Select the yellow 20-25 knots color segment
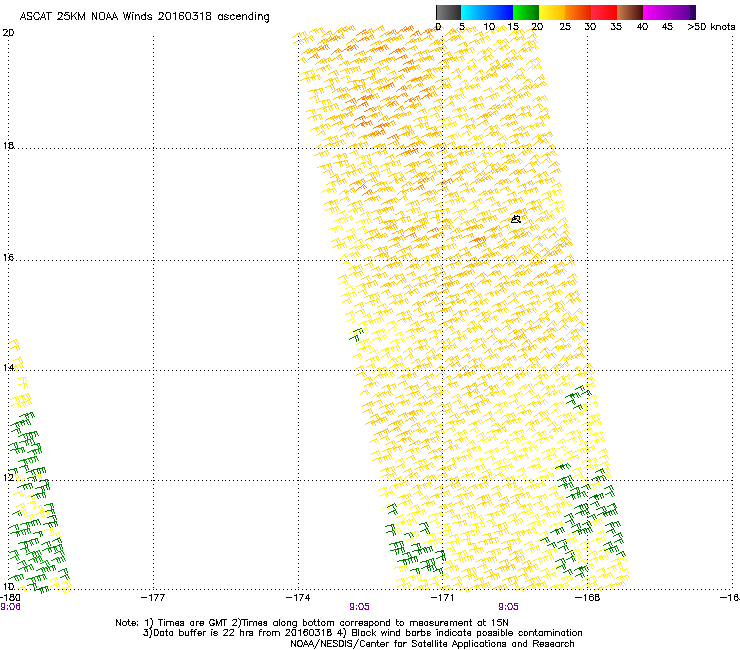 pyautogui.click(x=552, y=12)
